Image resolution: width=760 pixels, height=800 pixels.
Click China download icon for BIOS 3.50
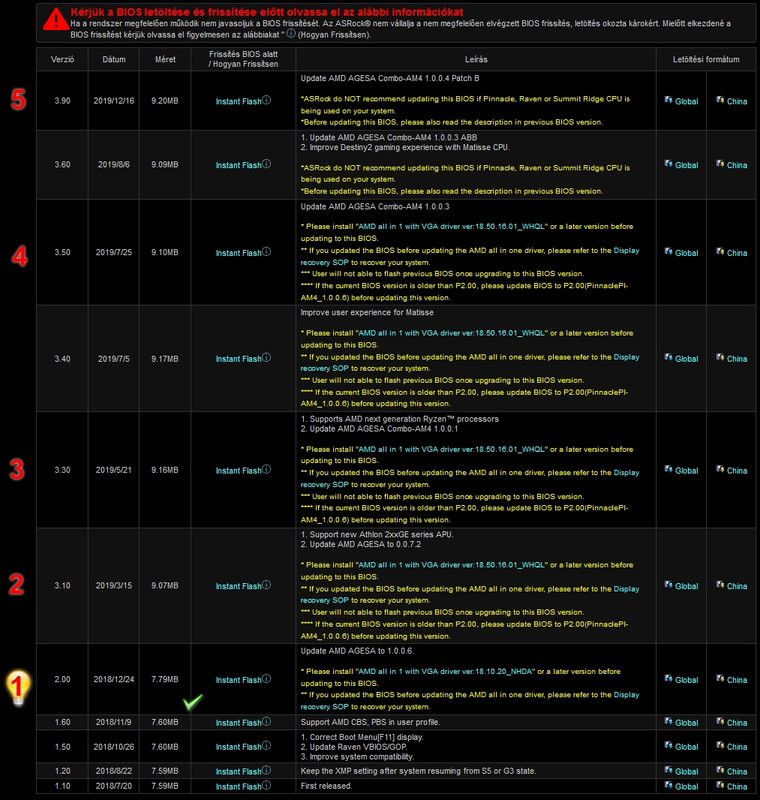[x=720, y=252]
